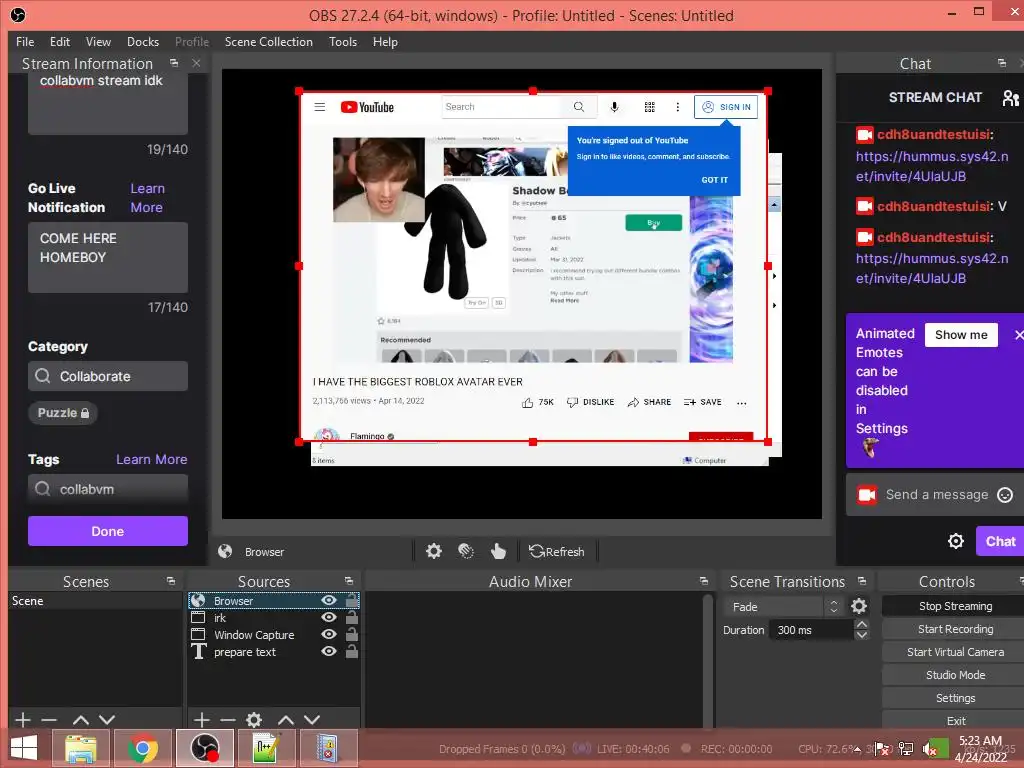
Task: Click the Category search field Collaborate
Action: pos(108,376)
